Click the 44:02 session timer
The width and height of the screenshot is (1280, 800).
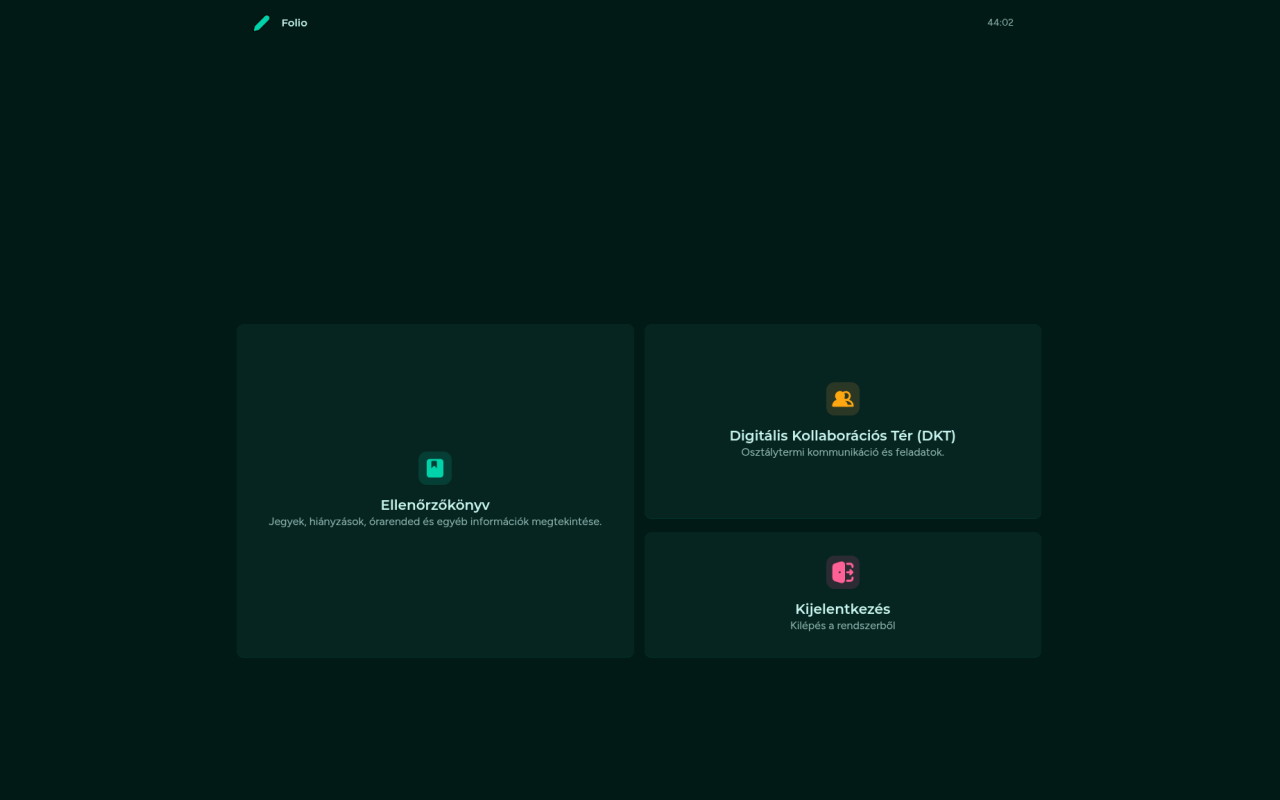1000,23
